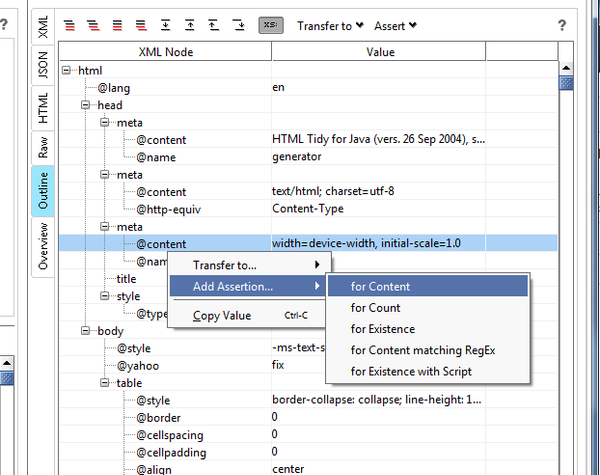Toggle the gray XS button in toolbar
The height and width of the screenshot is (475, 600).
270,26
